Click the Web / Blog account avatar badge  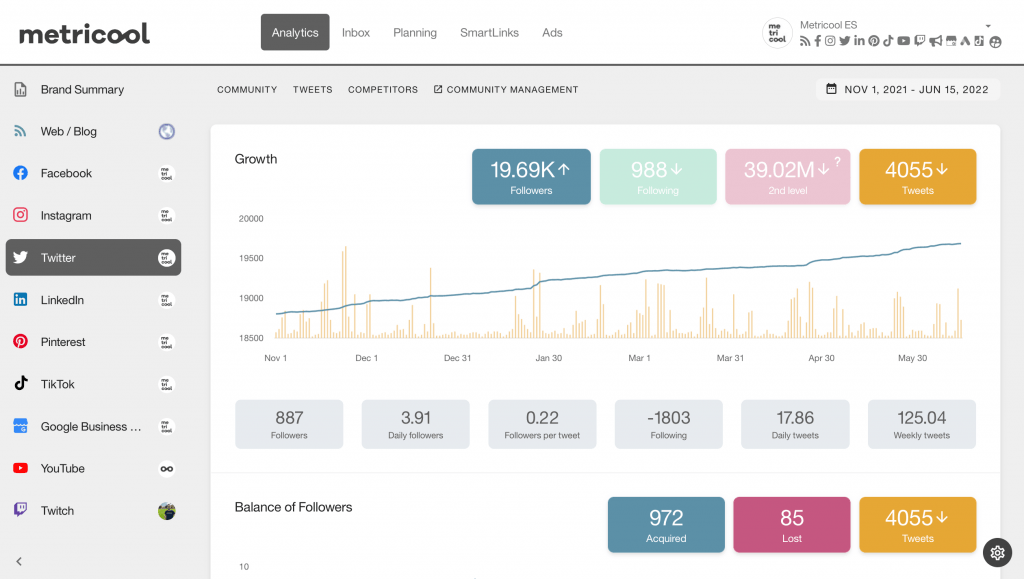(x=167, y=131)
